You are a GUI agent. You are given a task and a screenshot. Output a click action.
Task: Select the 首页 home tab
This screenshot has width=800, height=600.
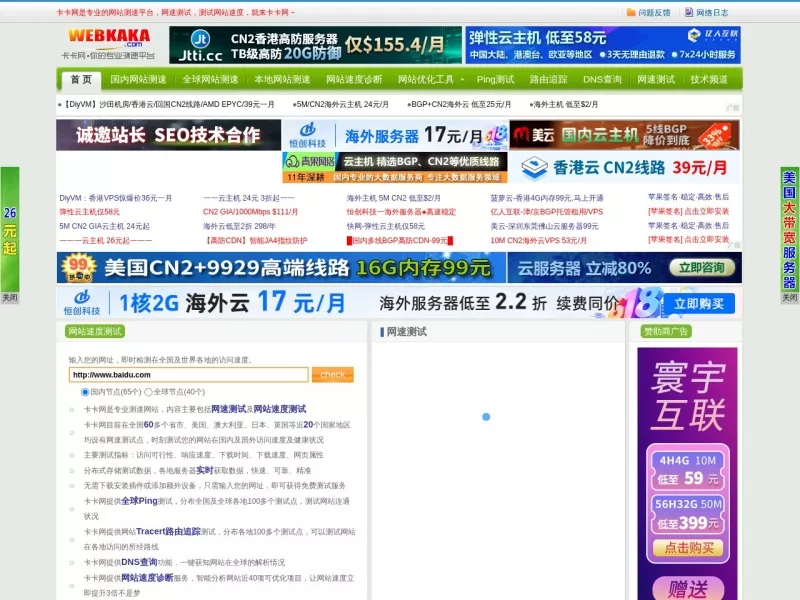coord(81,80)
